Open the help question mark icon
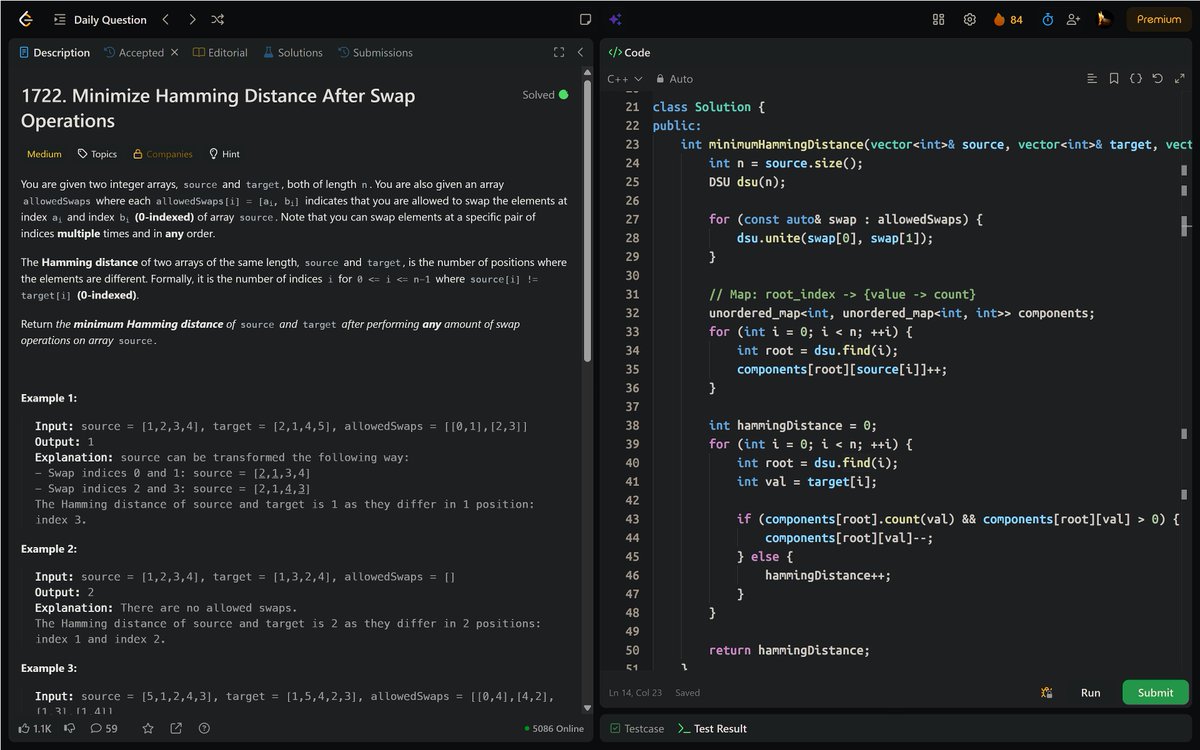 click(204, 728)
